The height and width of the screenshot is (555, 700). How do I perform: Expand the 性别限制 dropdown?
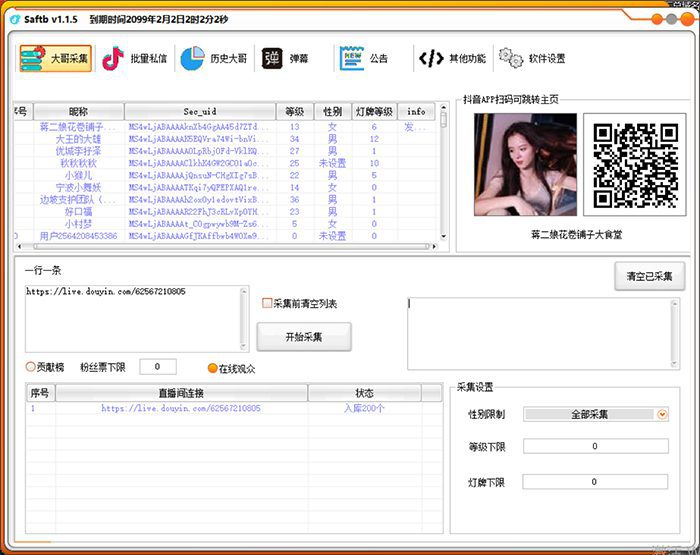pos(662,414)
